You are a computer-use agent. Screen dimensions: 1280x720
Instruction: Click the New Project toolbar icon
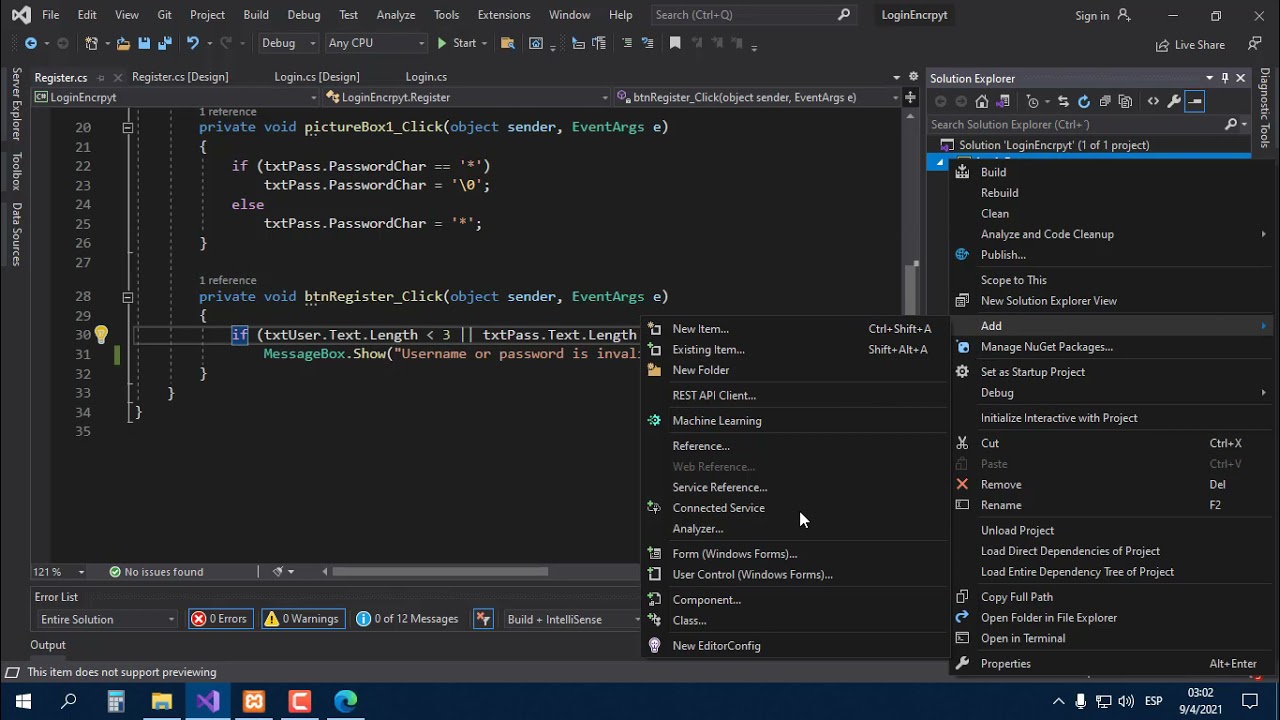pos(92,43)
